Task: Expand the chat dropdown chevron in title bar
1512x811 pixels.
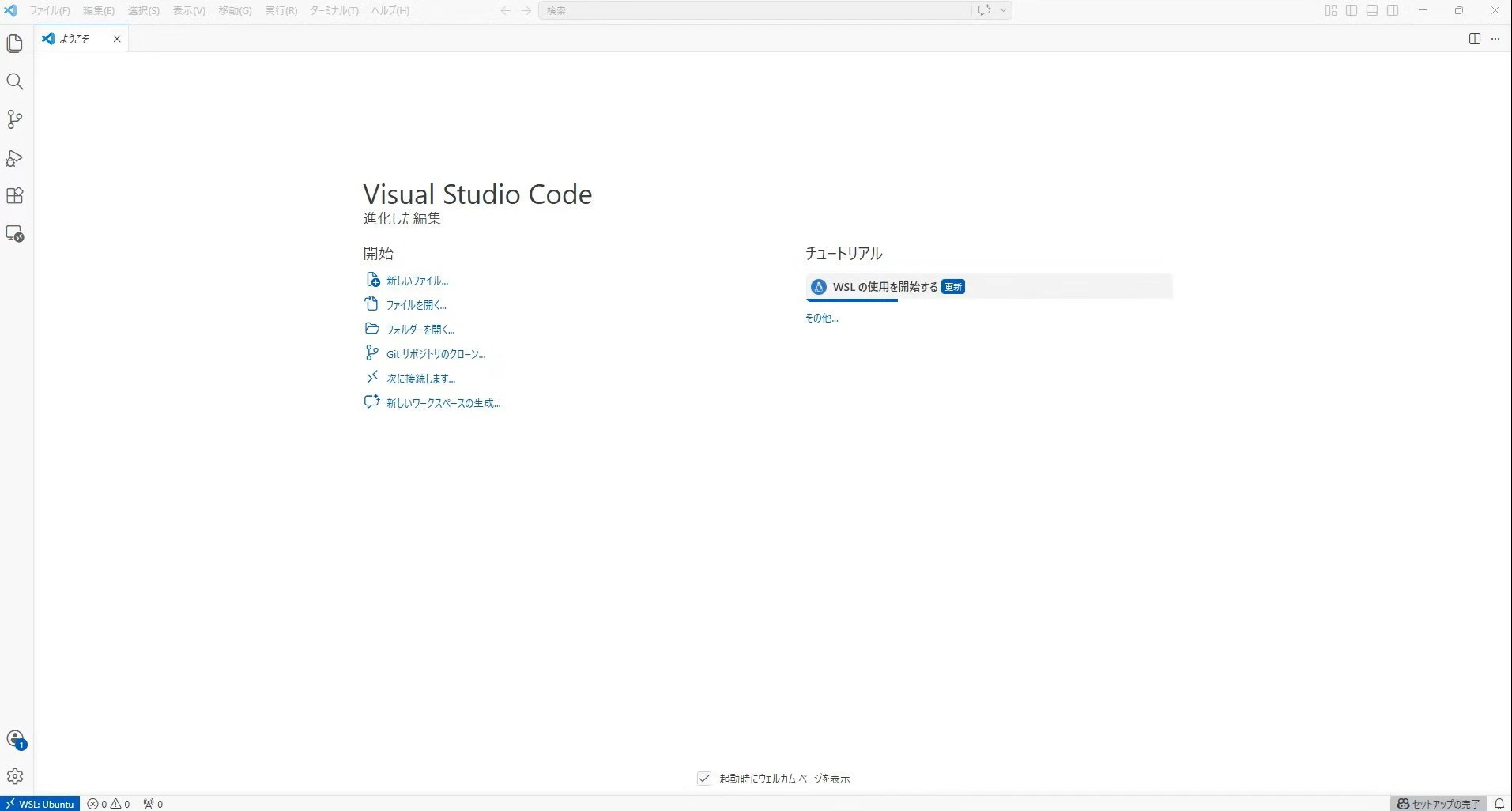Action: tap(1003, 10)
